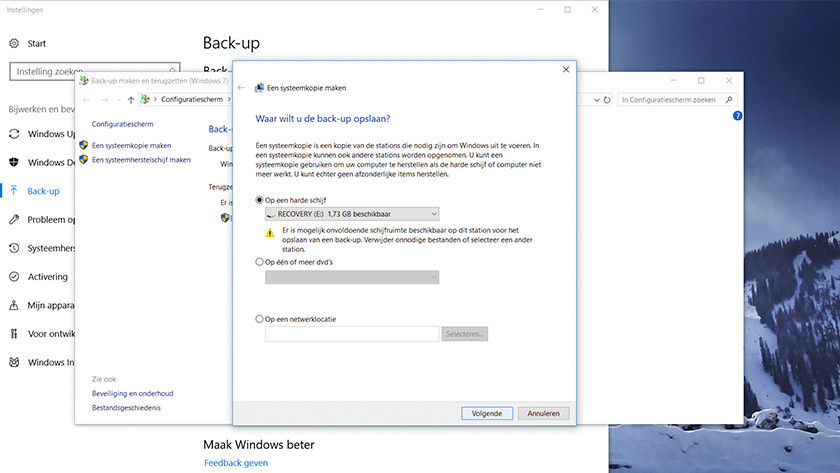Click the Windows Update refresh icon

tap(14, 134)
